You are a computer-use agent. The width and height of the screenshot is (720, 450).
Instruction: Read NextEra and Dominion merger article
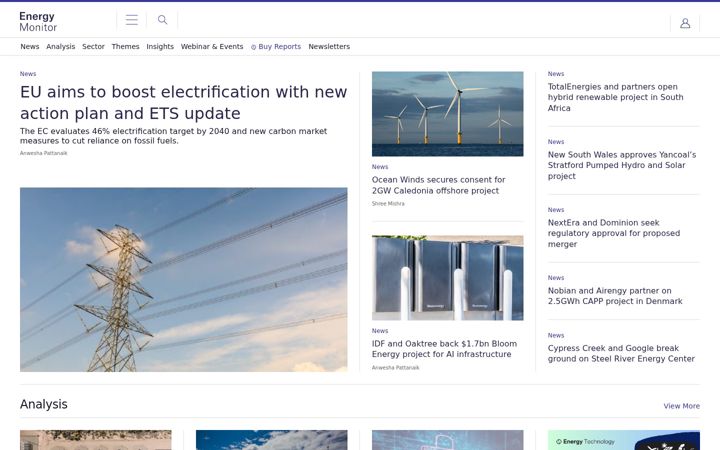614,233
